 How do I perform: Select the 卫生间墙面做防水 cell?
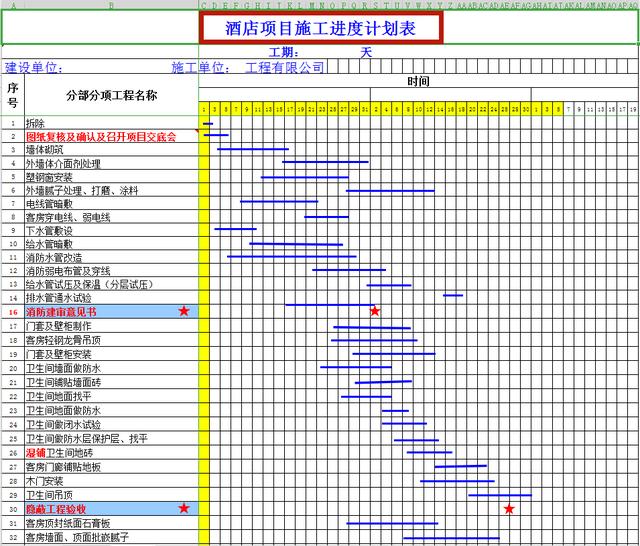click(x=111, y=368)
